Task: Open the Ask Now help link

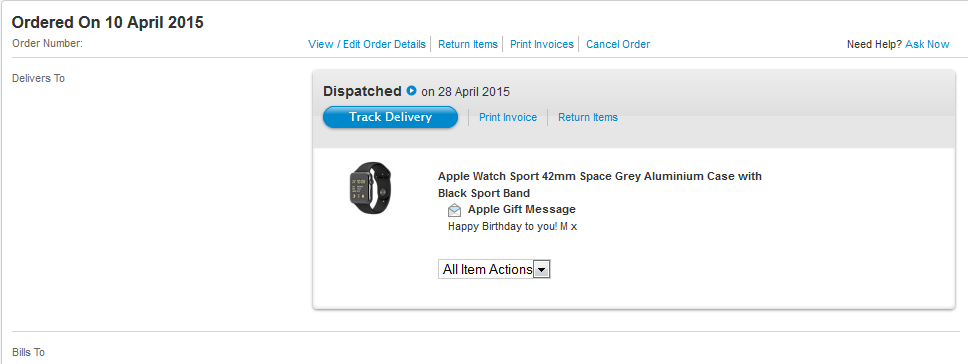Action: point(927,44)
